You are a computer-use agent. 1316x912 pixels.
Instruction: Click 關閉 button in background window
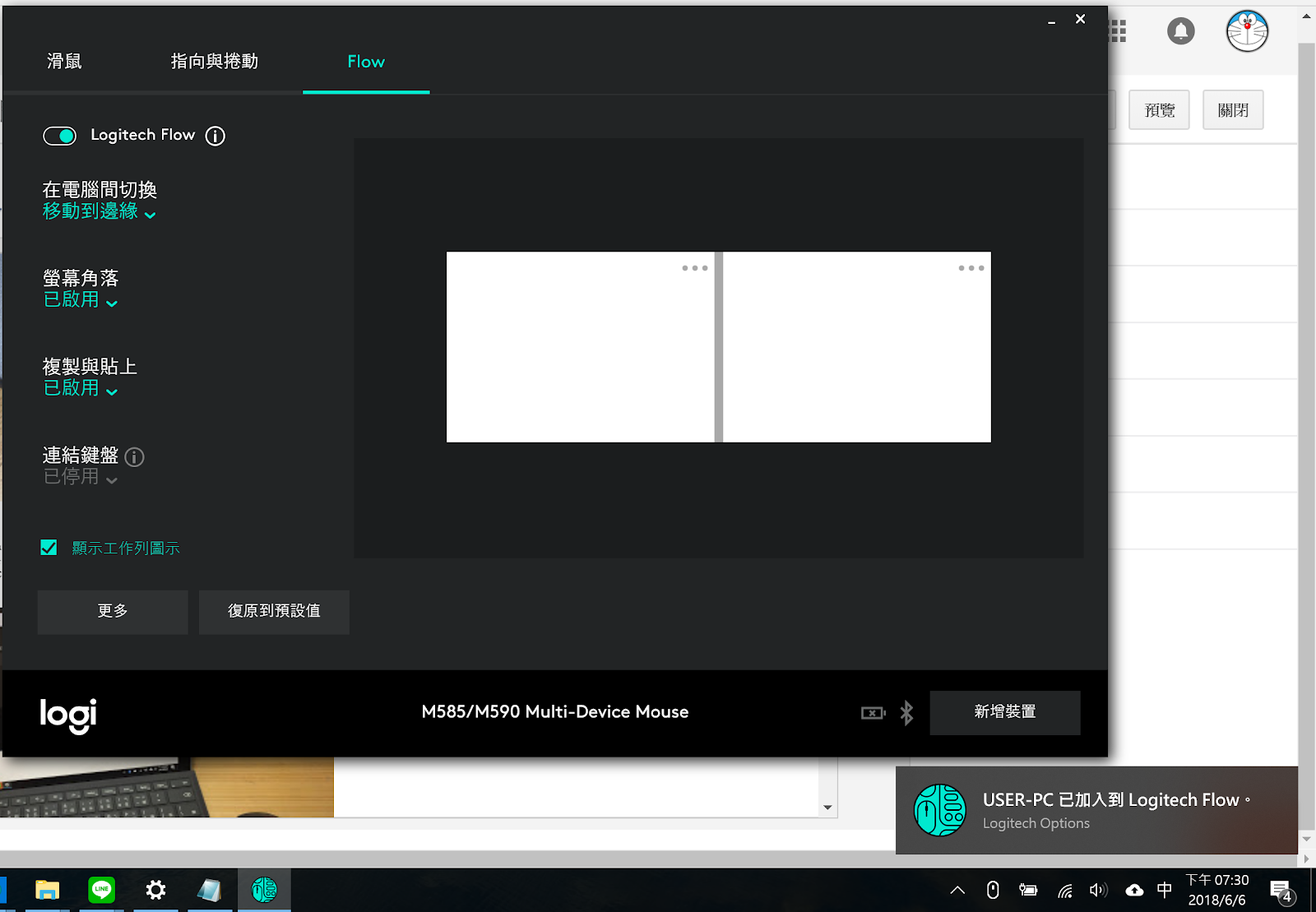(1233, 110)
